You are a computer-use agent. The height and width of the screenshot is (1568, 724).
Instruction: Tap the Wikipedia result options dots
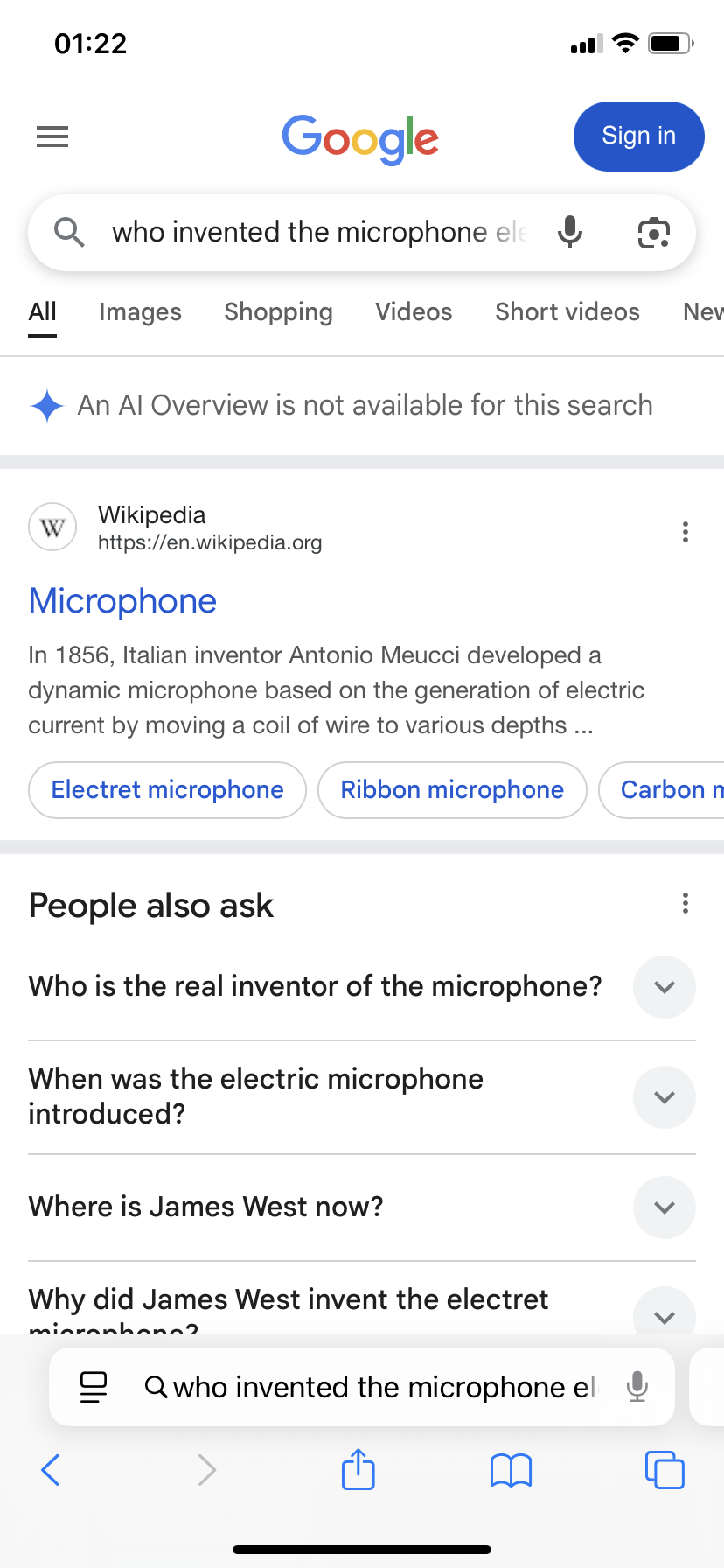pos(686,532)
